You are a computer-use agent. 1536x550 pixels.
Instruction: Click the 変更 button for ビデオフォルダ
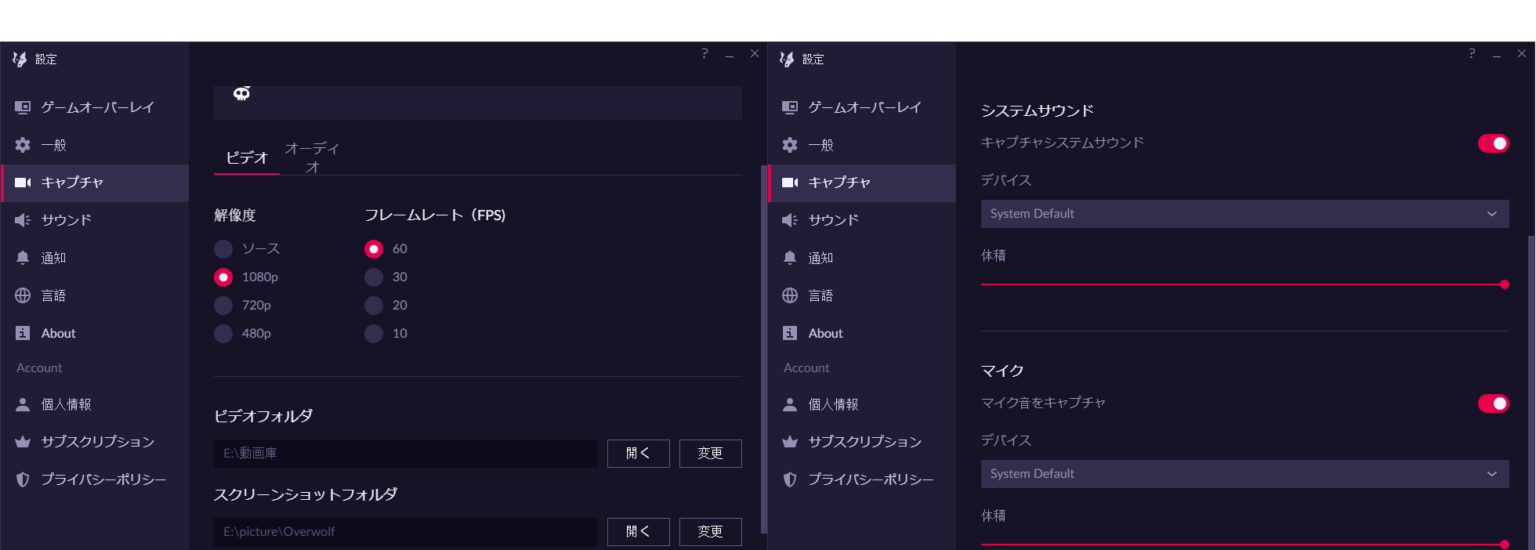tap(710, 453)
